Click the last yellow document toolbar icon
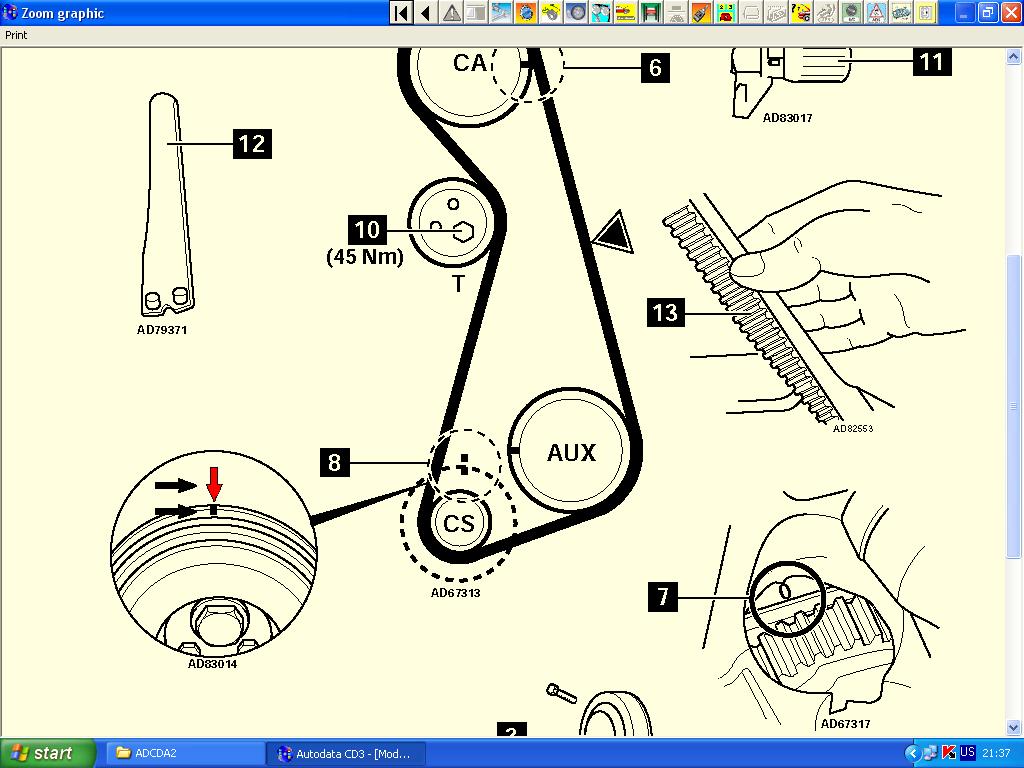 pyautogui.click(x=927, y=13)
